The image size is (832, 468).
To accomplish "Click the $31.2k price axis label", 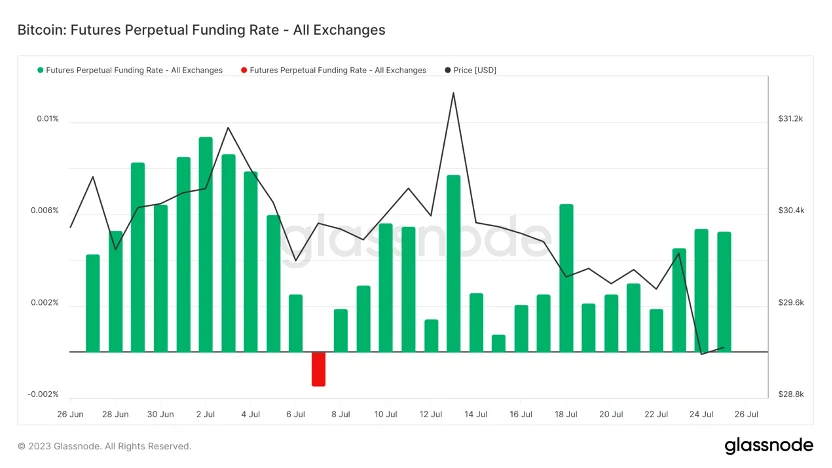I will tap(790, 119).
